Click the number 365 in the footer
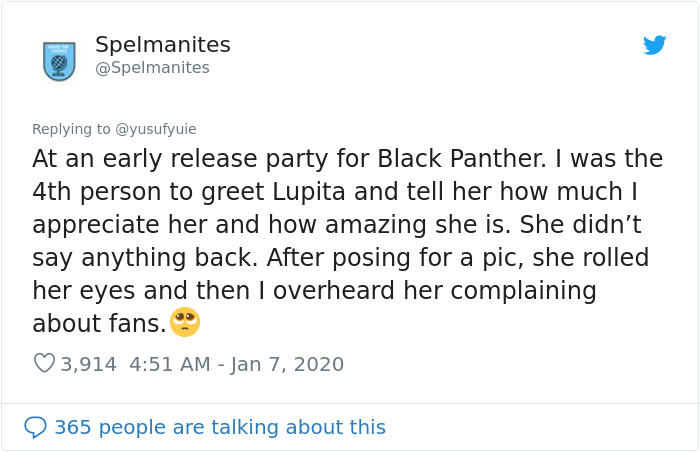Screen dimensions: 700x452 (72, 427)
